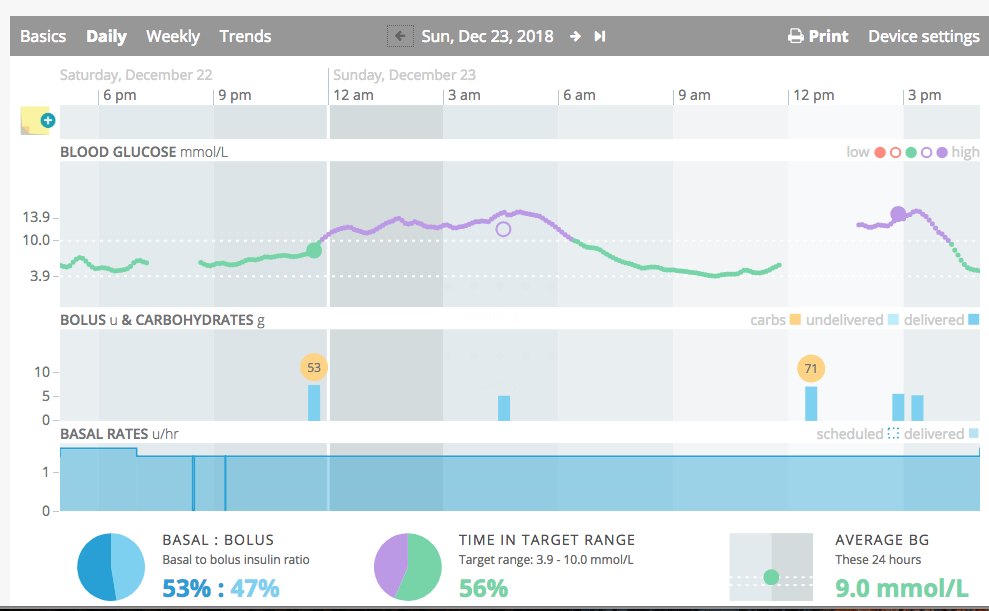Image resolution: width=989 pixels, height=611 pixels.
Task: Advance to next day with right arrow
Action: pyautogui.click(x=575, y=37)
